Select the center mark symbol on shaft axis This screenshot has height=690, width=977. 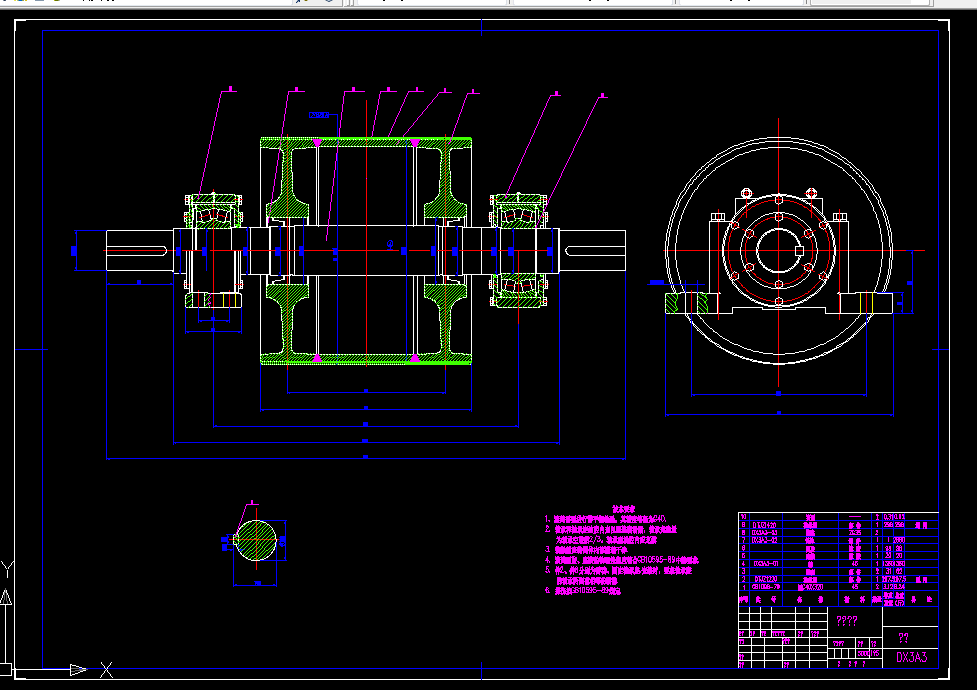coord(390,244)
